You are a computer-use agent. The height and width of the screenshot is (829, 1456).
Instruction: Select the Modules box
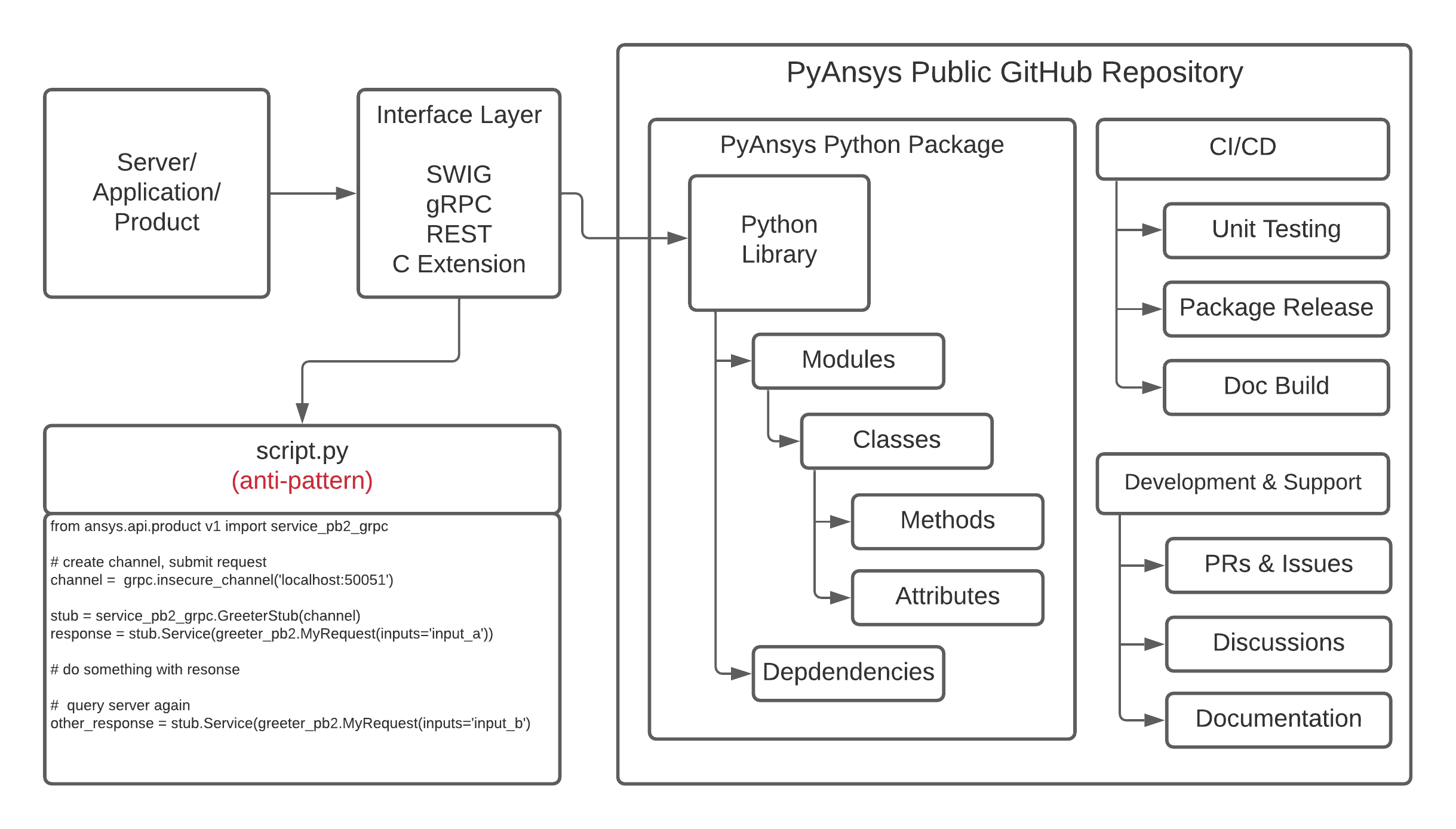(x=848, y=361)
